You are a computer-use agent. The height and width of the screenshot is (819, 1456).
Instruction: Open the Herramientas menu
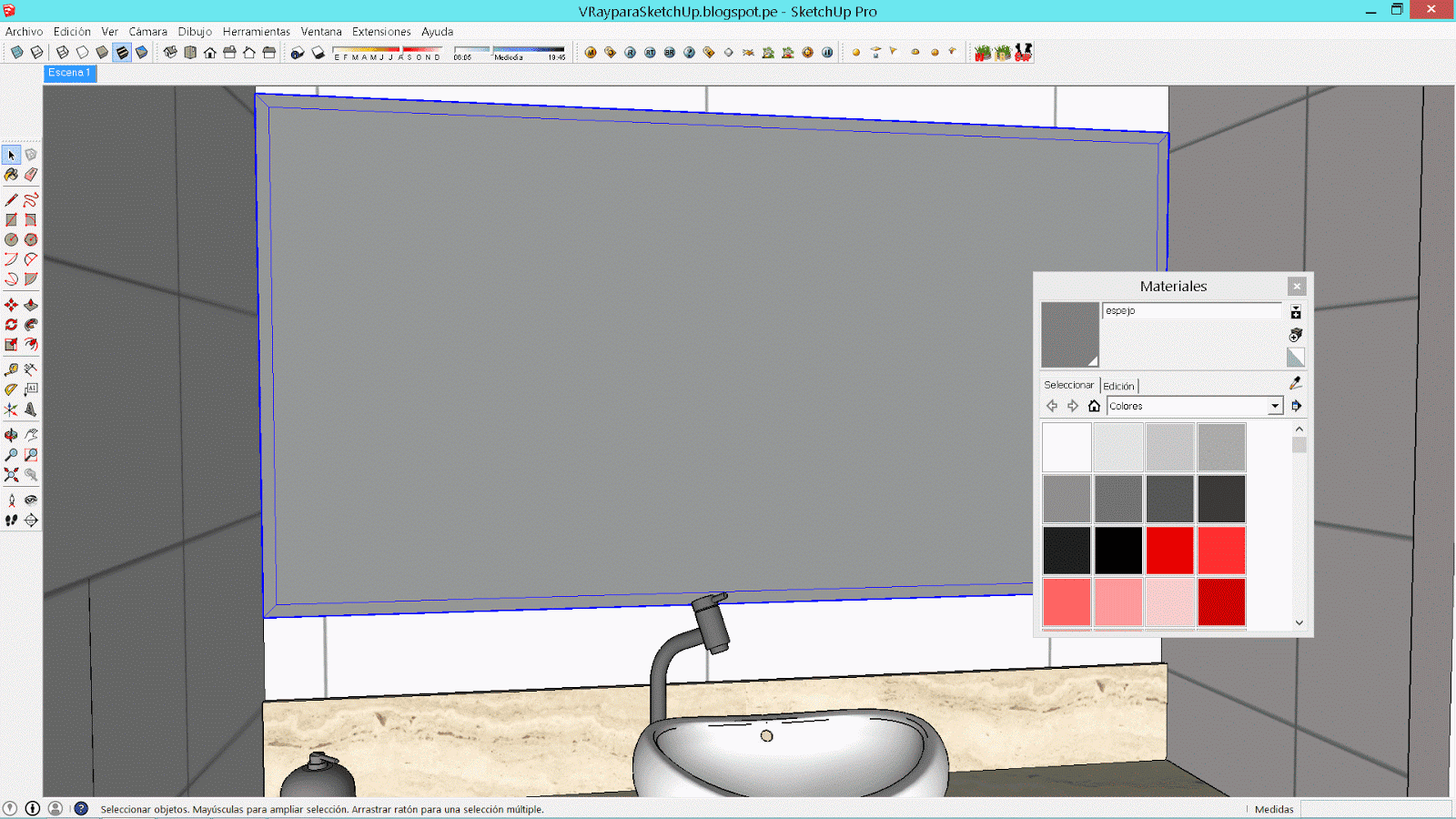pyautogui.click(x=257, y=31)
